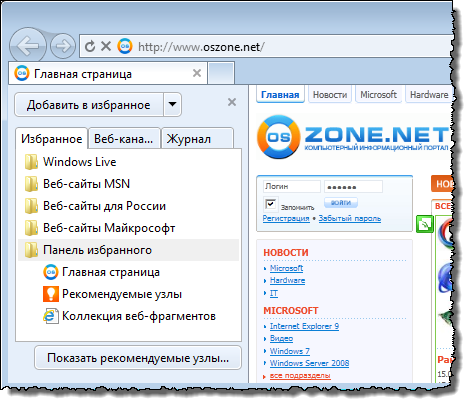
Task: Open the Microsoft site navigation tab
Action: tap(378, 95)
